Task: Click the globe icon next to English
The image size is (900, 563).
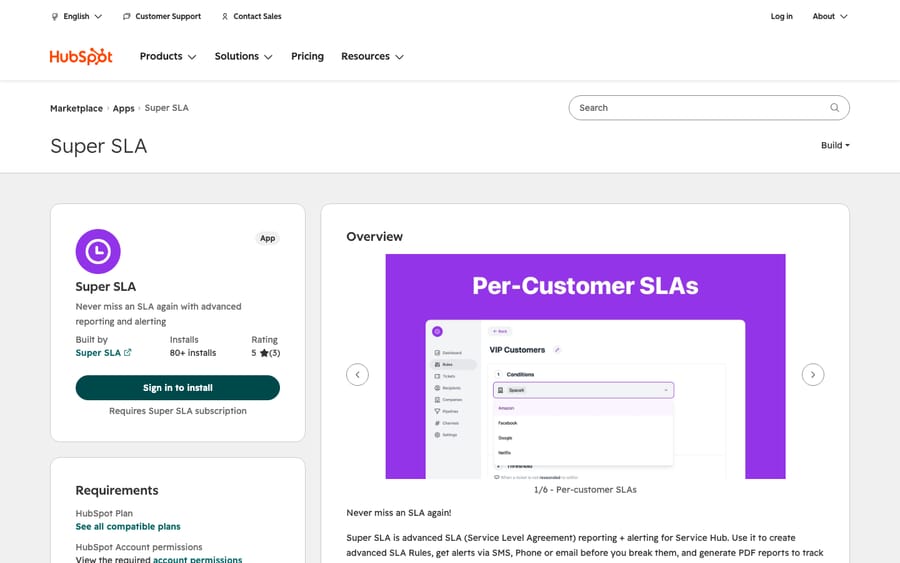Action: point(55,17)
